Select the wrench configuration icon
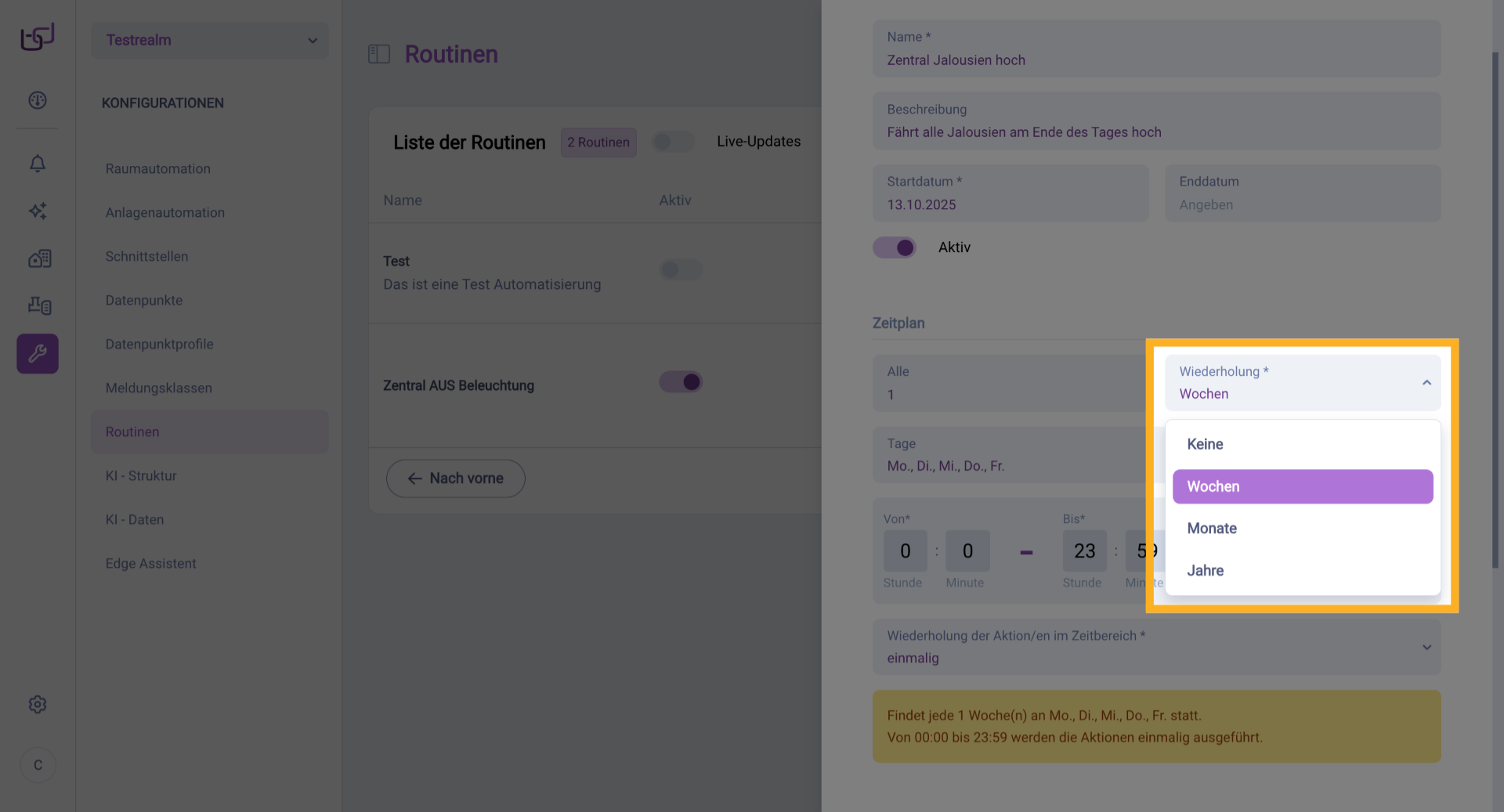 pyautogui.click(x=38, y=354)
